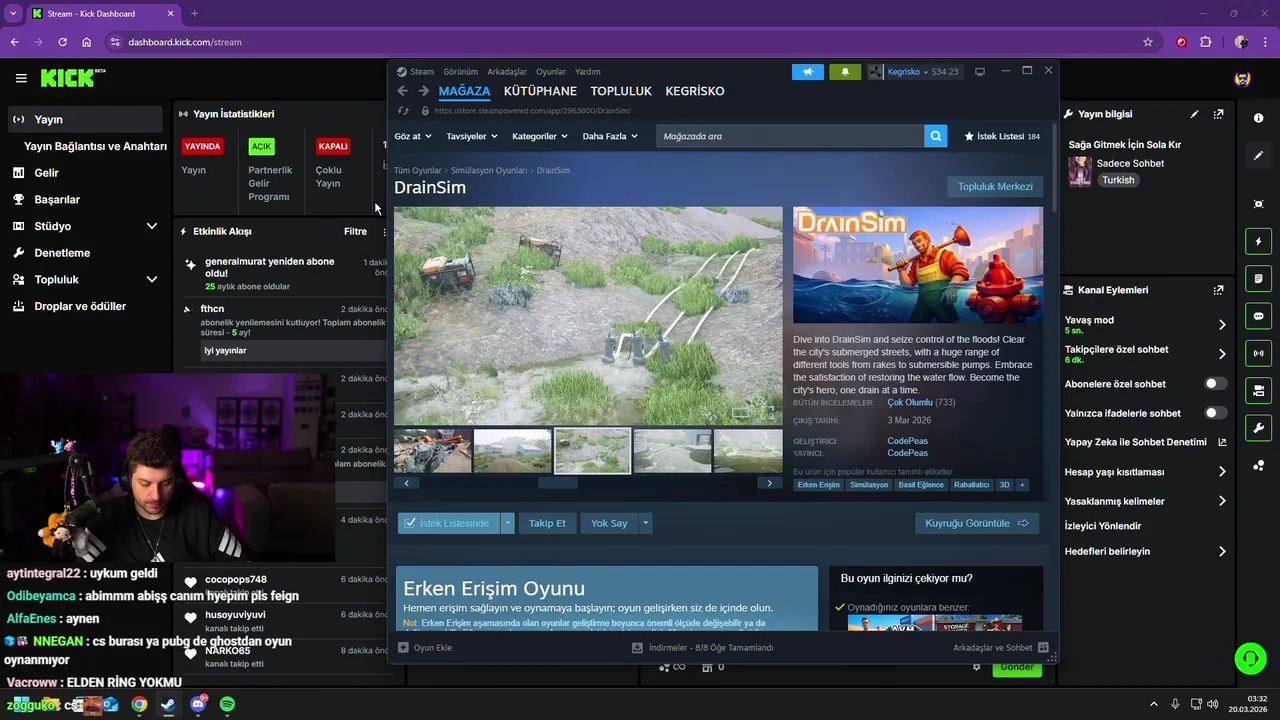Image resolution: width=1280 pixels, height=720 pixels.
Task: Toggle İstek Listesinde wishlist checkbox button
Action: click(x=448, y=523)
